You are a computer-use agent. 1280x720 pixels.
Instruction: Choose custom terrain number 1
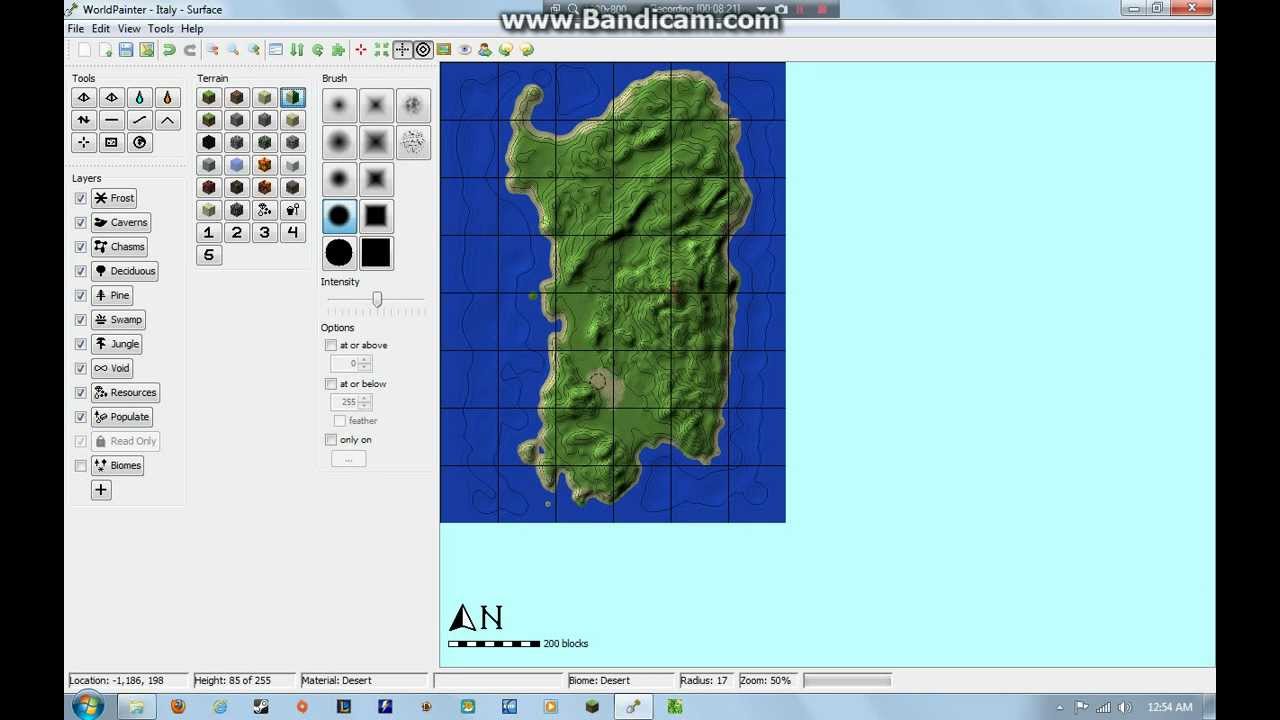208,232
